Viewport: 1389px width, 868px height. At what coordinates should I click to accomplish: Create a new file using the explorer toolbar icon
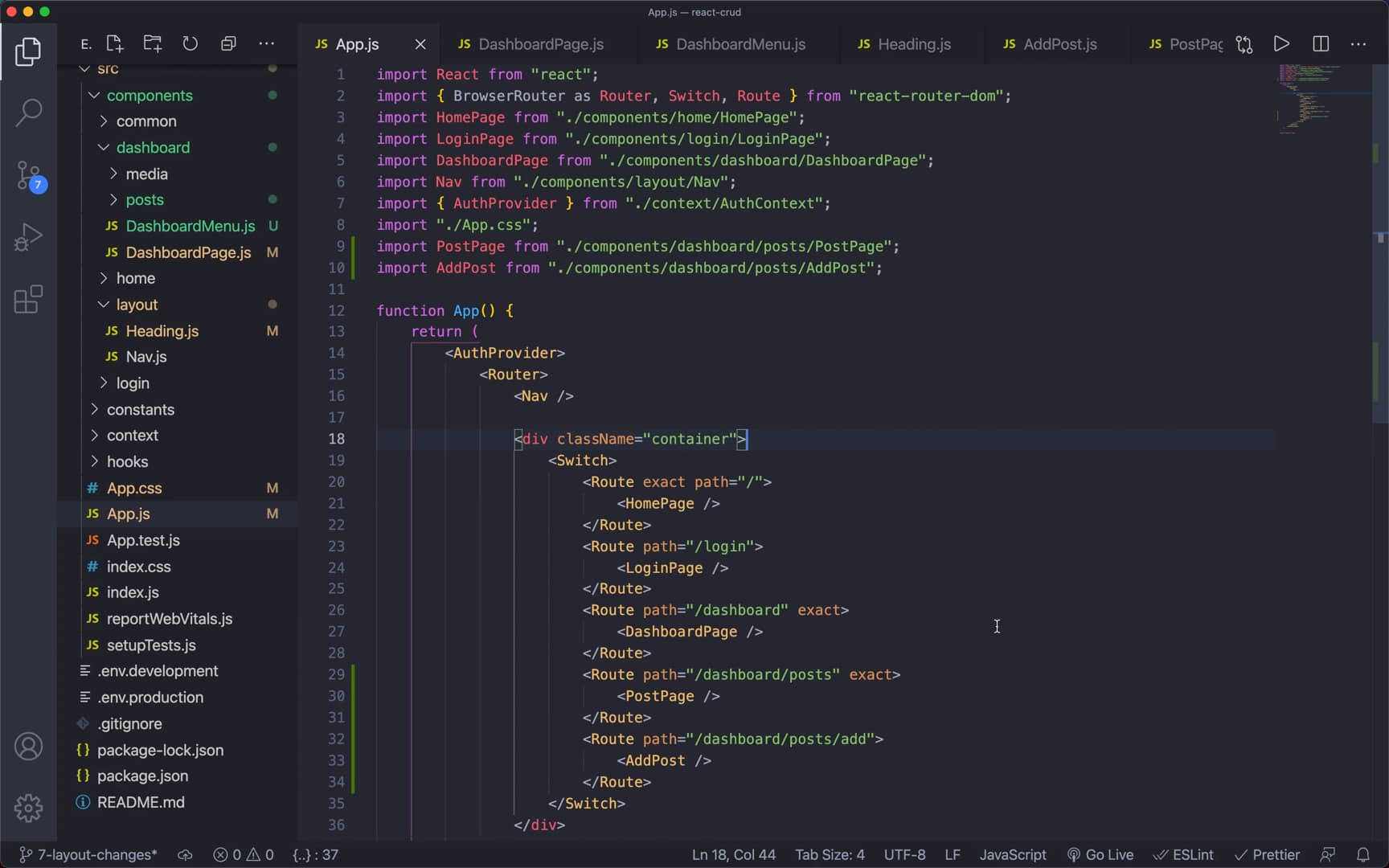pos(114,43)
